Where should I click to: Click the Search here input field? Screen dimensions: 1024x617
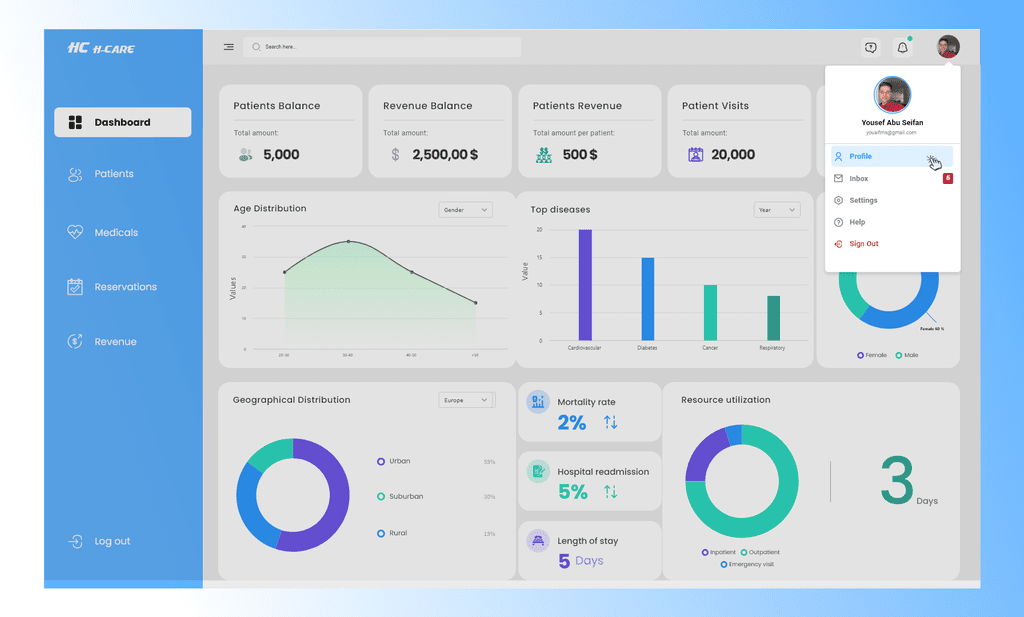click(382, 47)
